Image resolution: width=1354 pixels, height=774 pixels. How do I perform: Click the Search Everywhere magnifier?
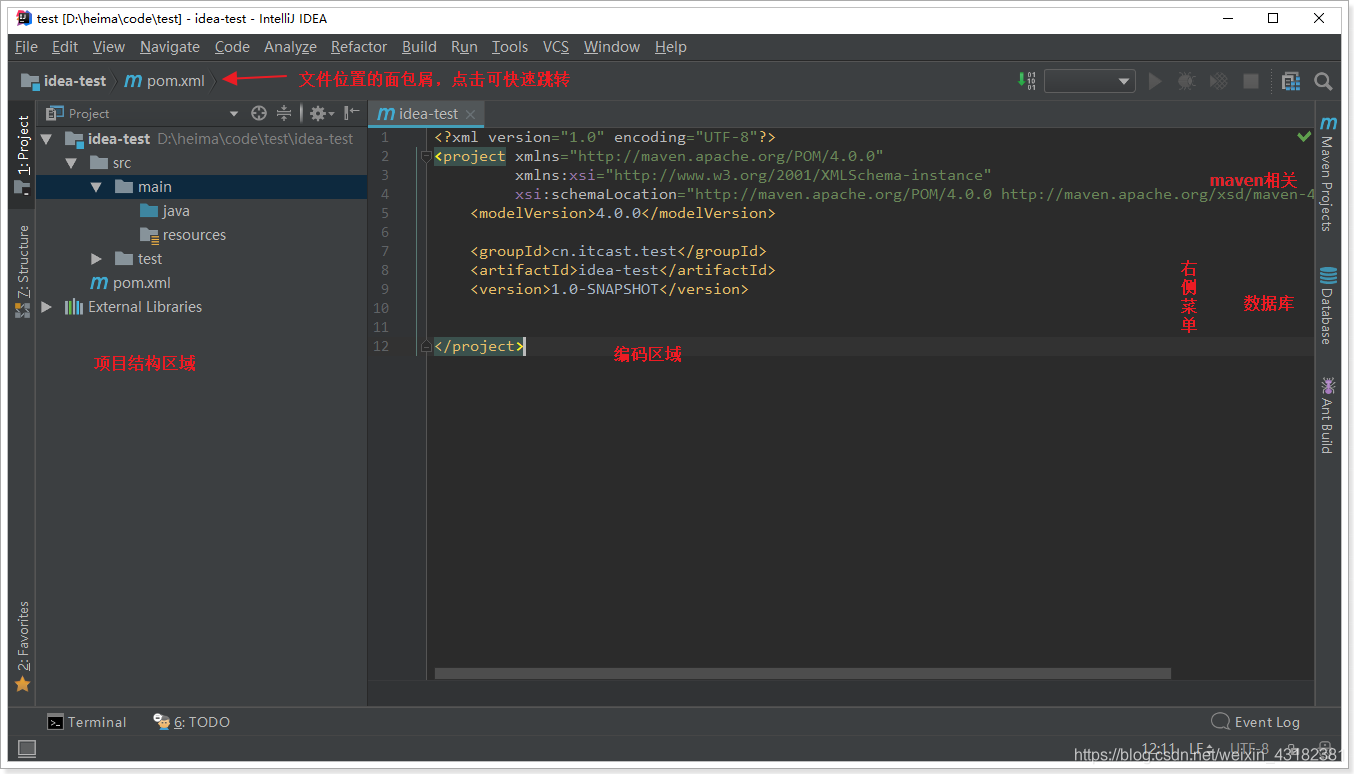point(1323,81)
